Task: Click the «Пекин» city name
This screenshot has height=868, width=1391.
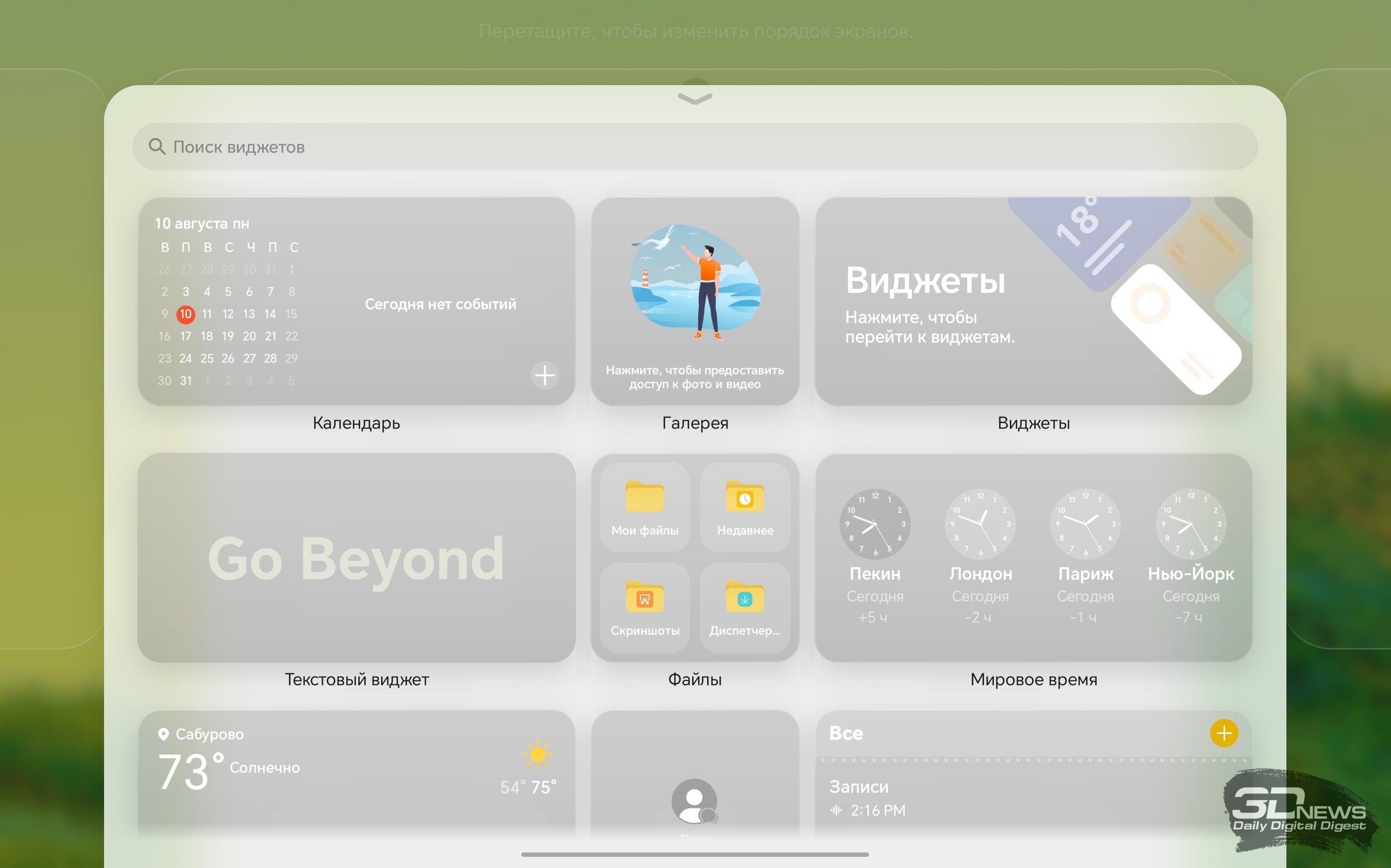Action: [875, 574]
